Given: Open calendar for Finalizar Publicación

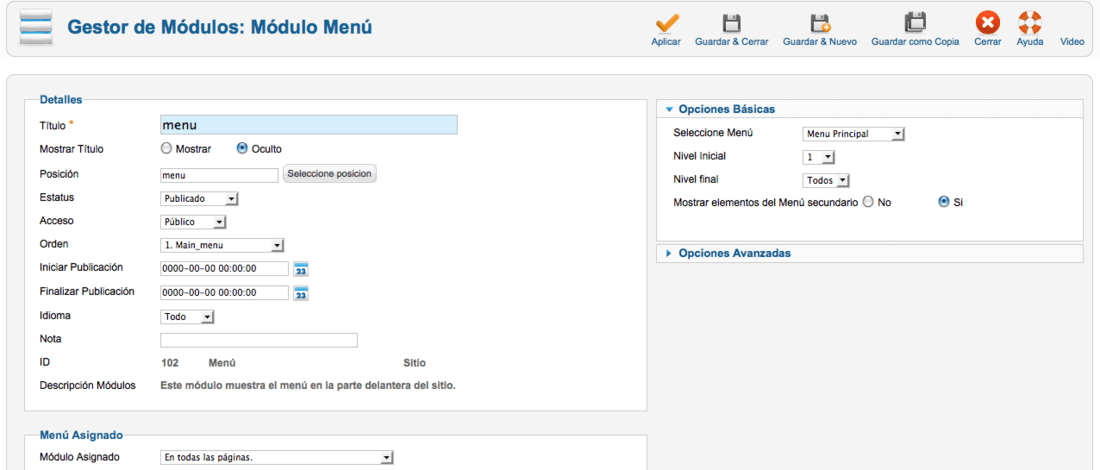Looking at the screenshot, I should [301, 293].
